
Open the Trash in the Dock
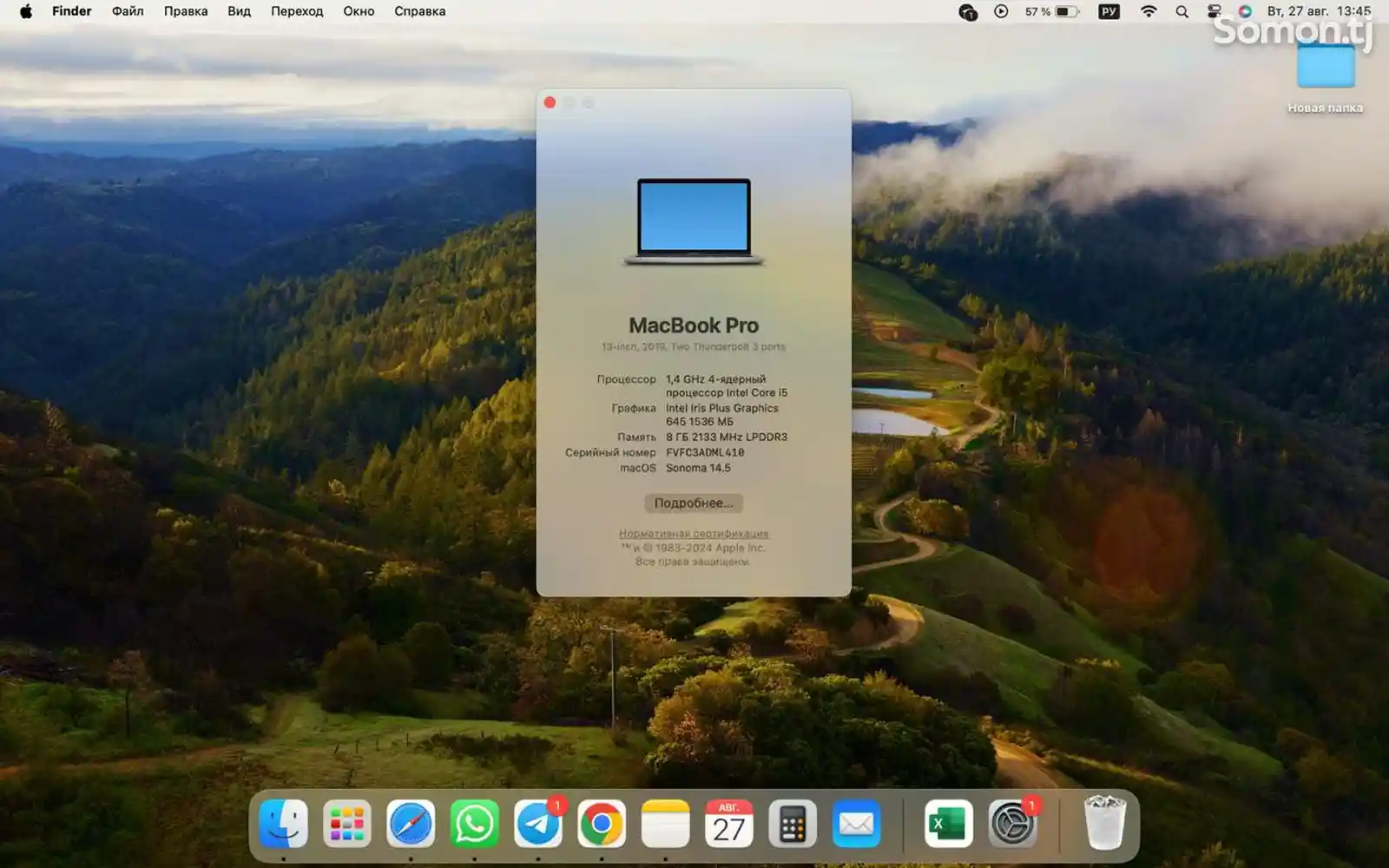(x=1104, y=824)
